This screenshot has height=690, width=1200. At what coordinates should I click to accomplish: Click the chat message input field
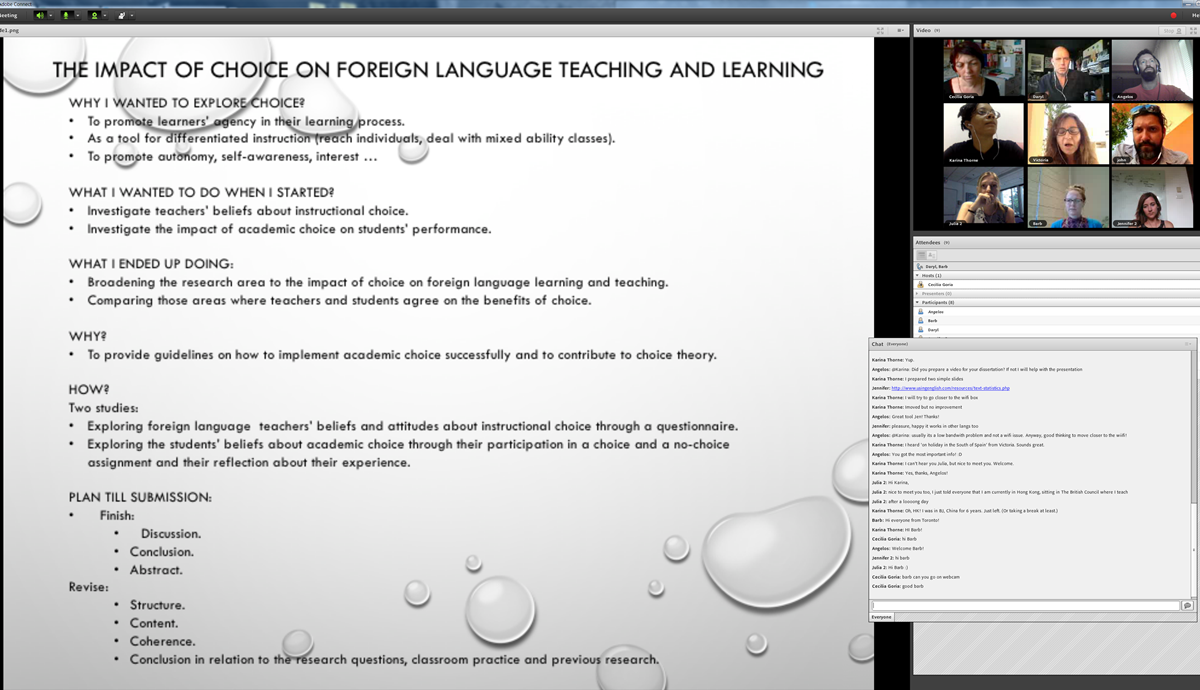pyautogui.click(x=1025, y=606)
